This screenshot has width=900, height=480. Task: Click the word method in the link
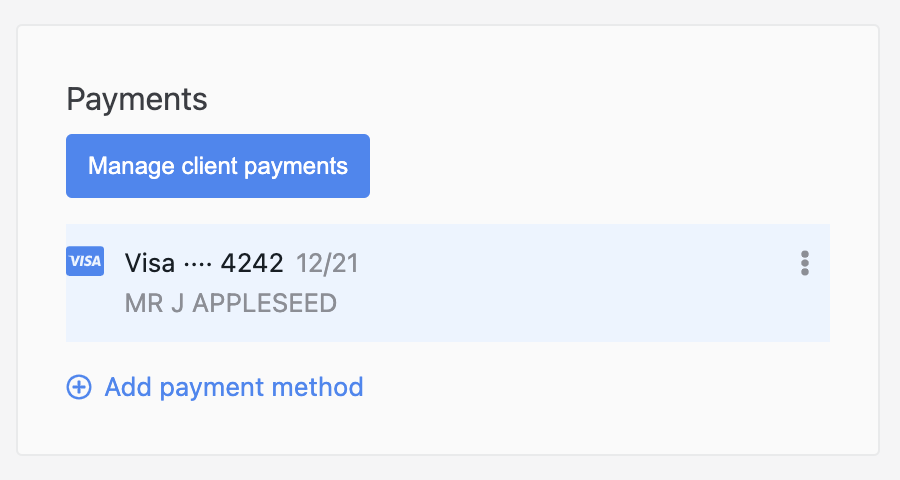coord(324,387)
